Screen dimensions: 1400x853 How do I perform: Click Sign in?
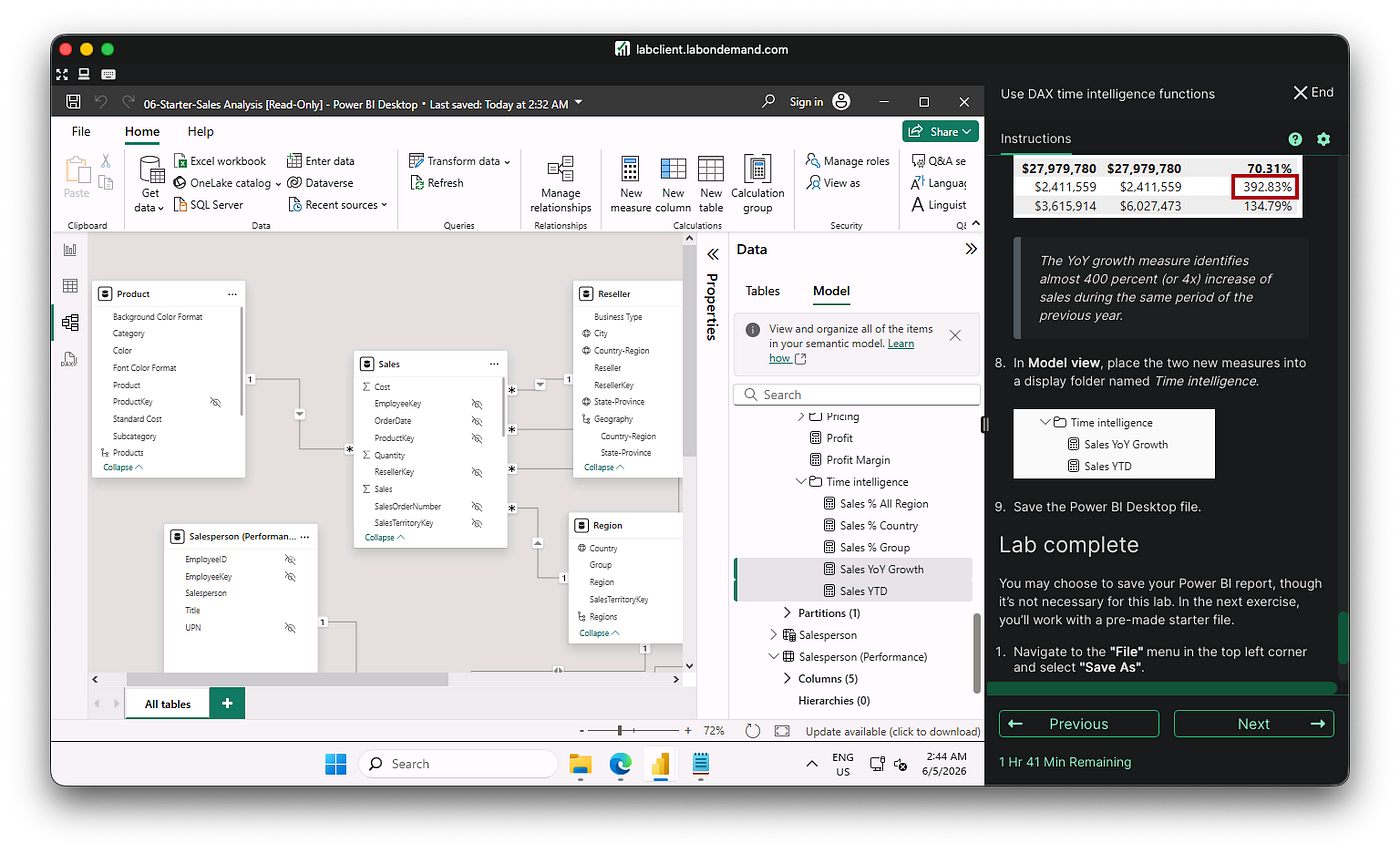click(806, 102)
